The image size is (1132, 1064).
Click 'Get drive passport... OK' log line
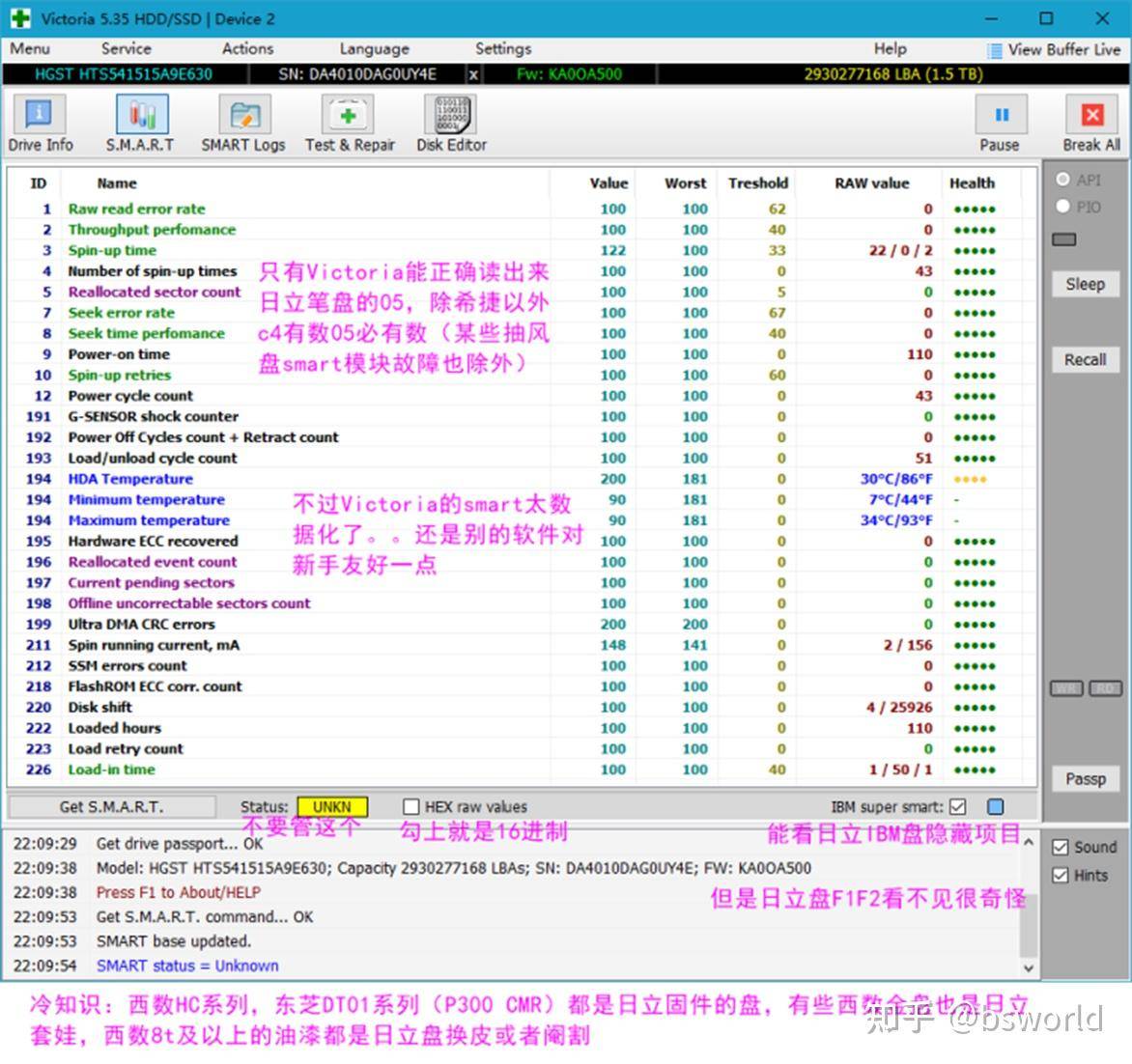[180, 843]
